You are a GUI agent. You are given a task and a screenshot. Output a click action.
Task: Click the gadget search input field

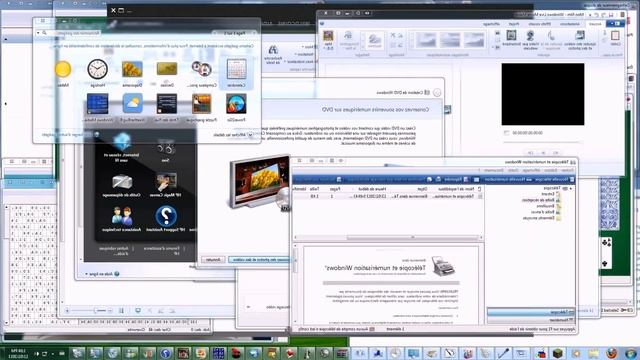[x=73, y=33]
